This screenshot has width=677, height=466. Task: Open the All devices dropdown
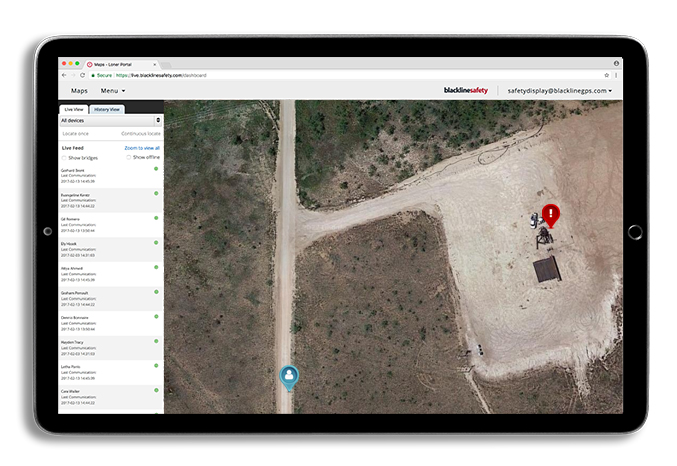tap(110, 120)
